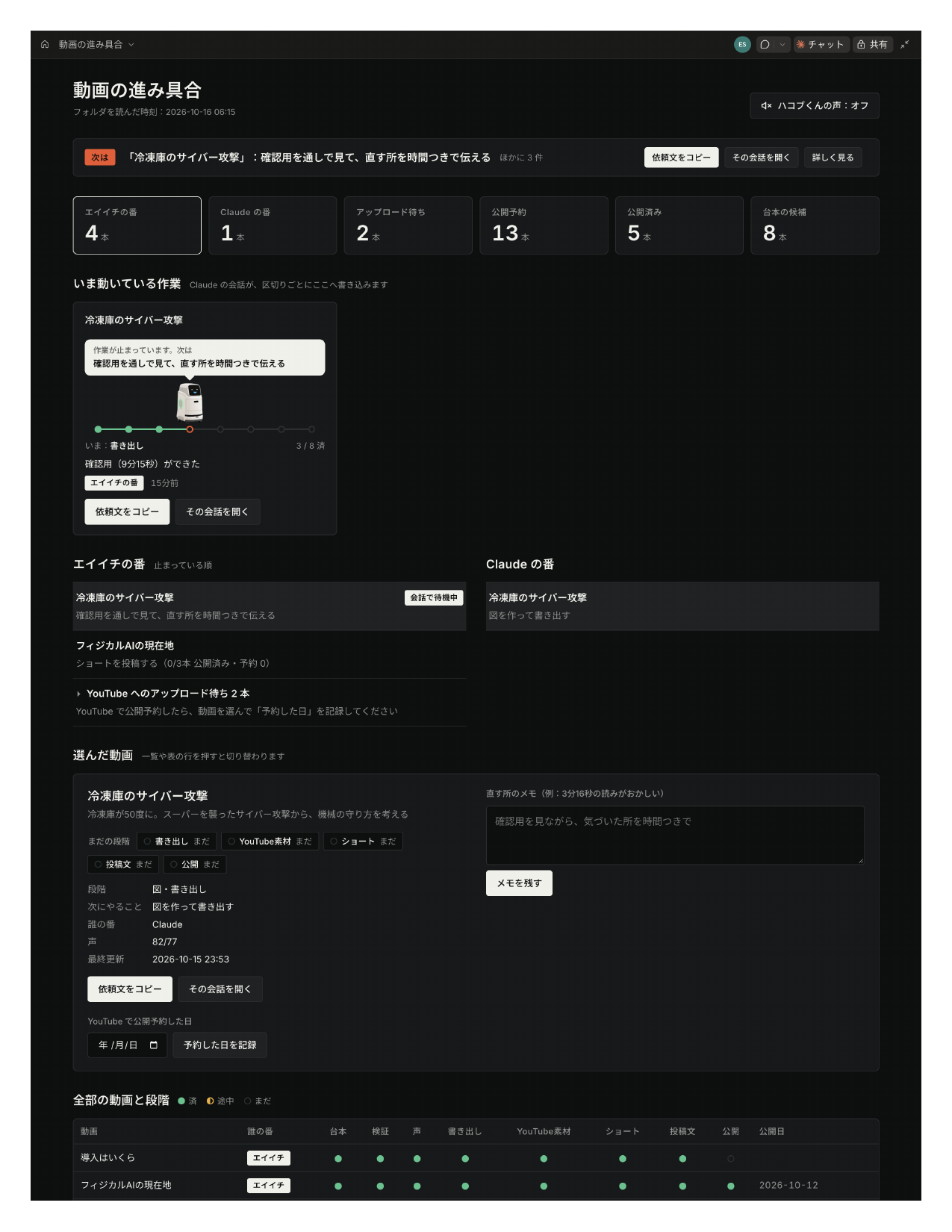The height and width of the screenshot is (1232, 952).
Task: Click the orange current step on the progress track
Action: pyautogui.click(x=190, y=429)
